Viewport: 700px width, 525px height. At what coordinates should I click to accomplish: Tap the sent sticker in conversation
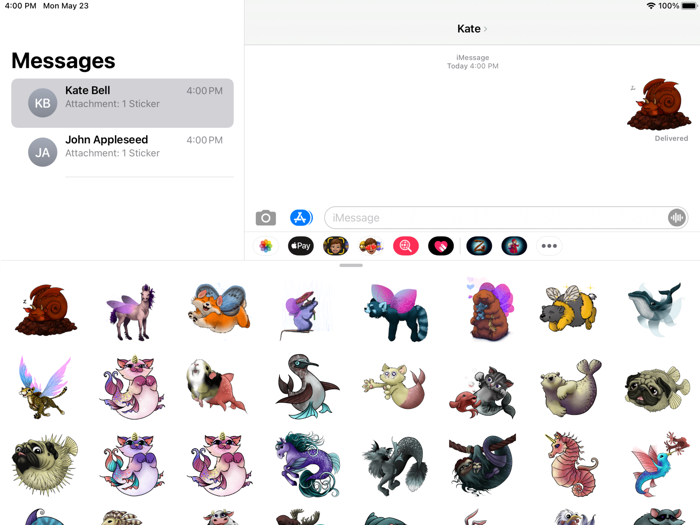[x=658, y=105]
